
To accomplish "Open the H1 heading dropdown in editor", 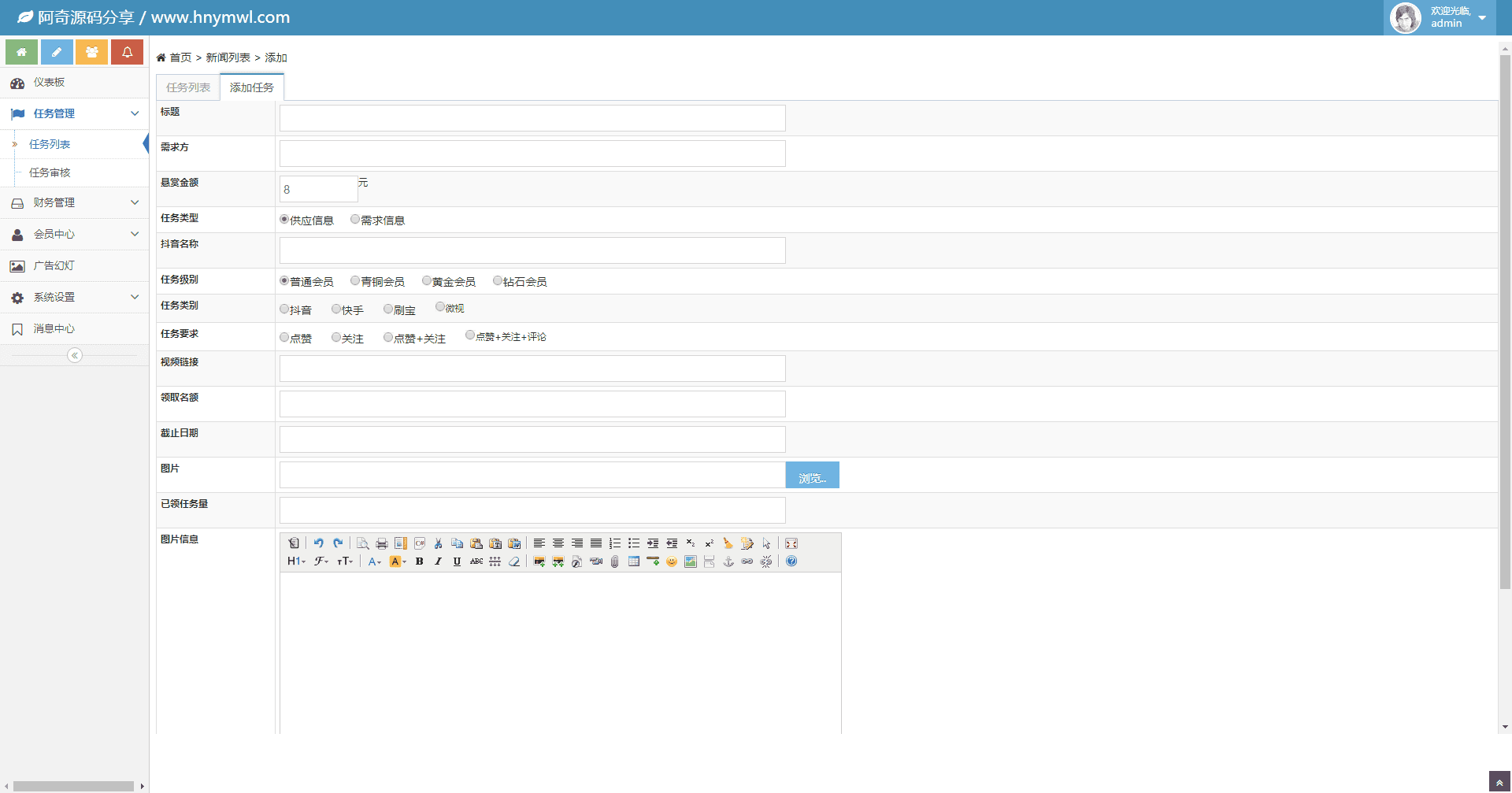I will (296, 561).
